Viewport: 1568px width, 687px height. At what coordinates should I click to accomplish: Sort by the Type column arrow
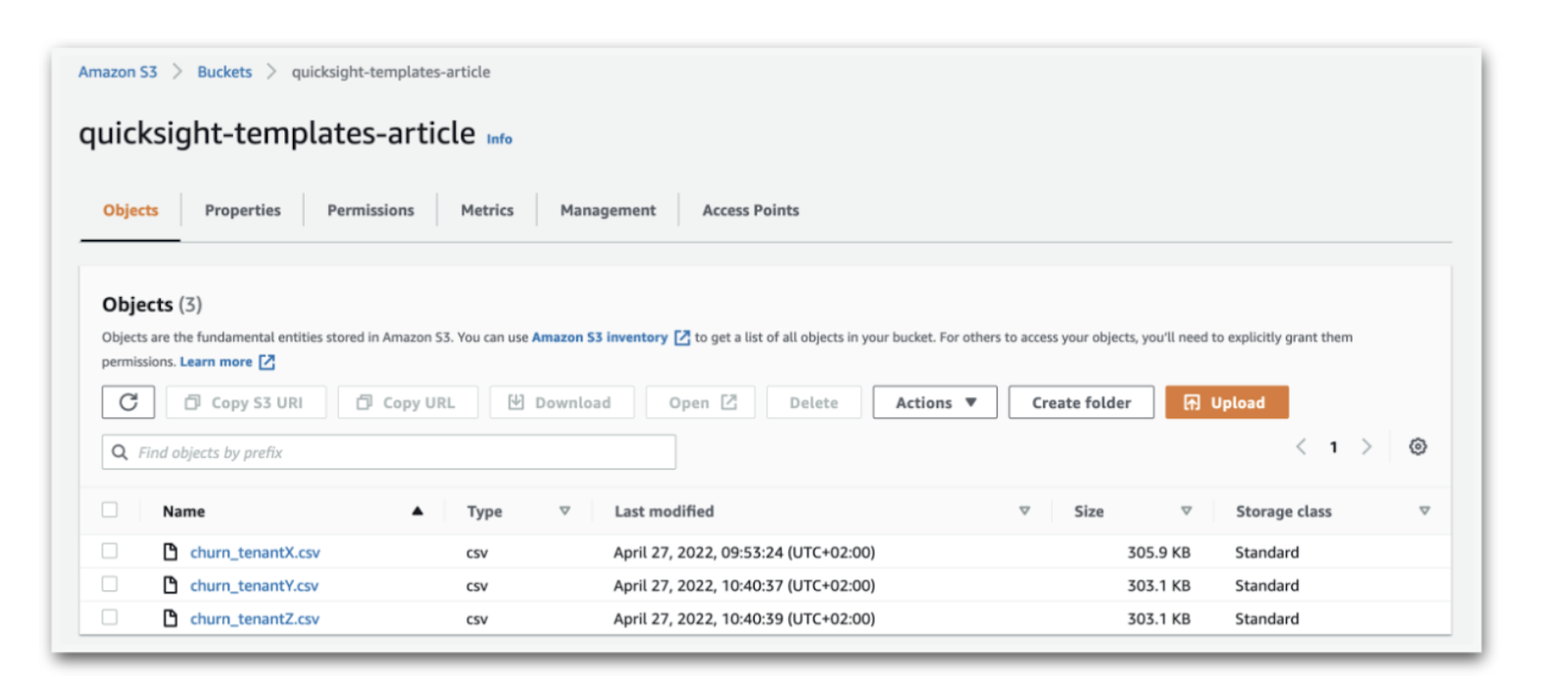[x=564, y=511]
